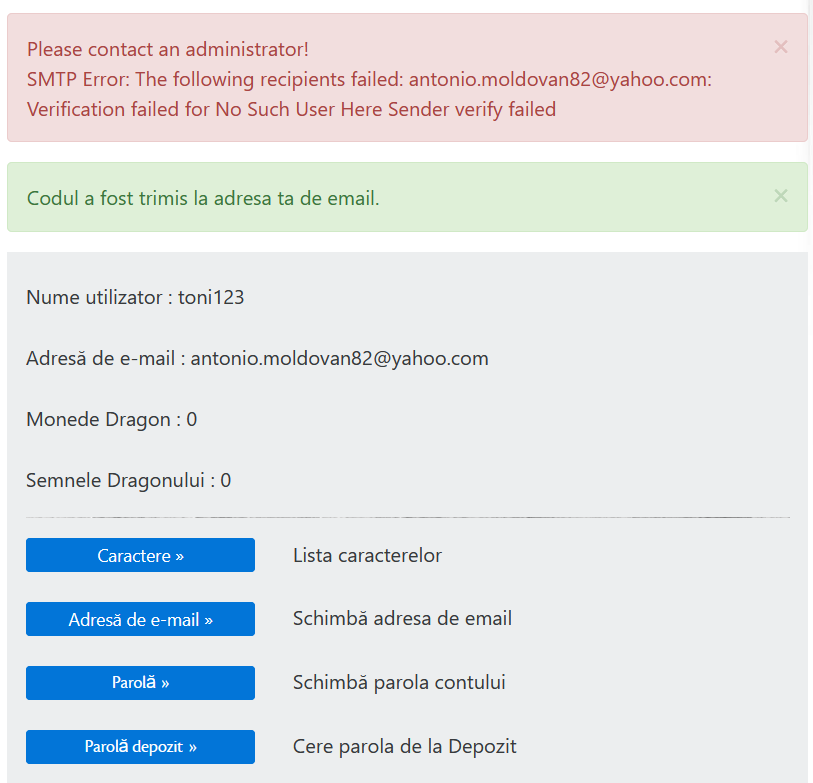Click the 'SMTP Error: The following recipients failed' text
The width and height of the screenshot is (813, 783).
point(215,79)
